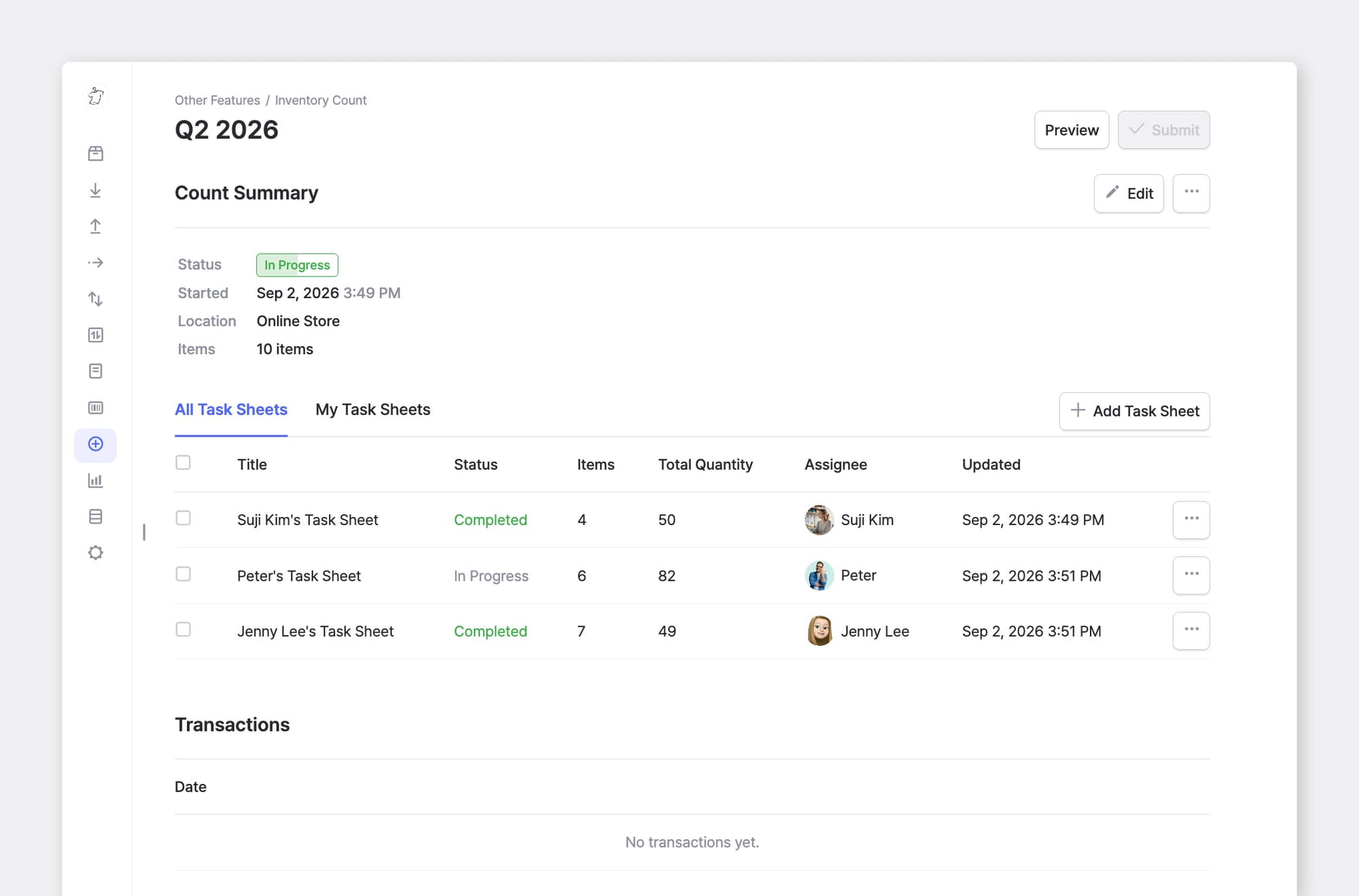Screen dimensions: 1359x896
Task: Check Peter's Task Sheet checkbox
Action: 183,574
